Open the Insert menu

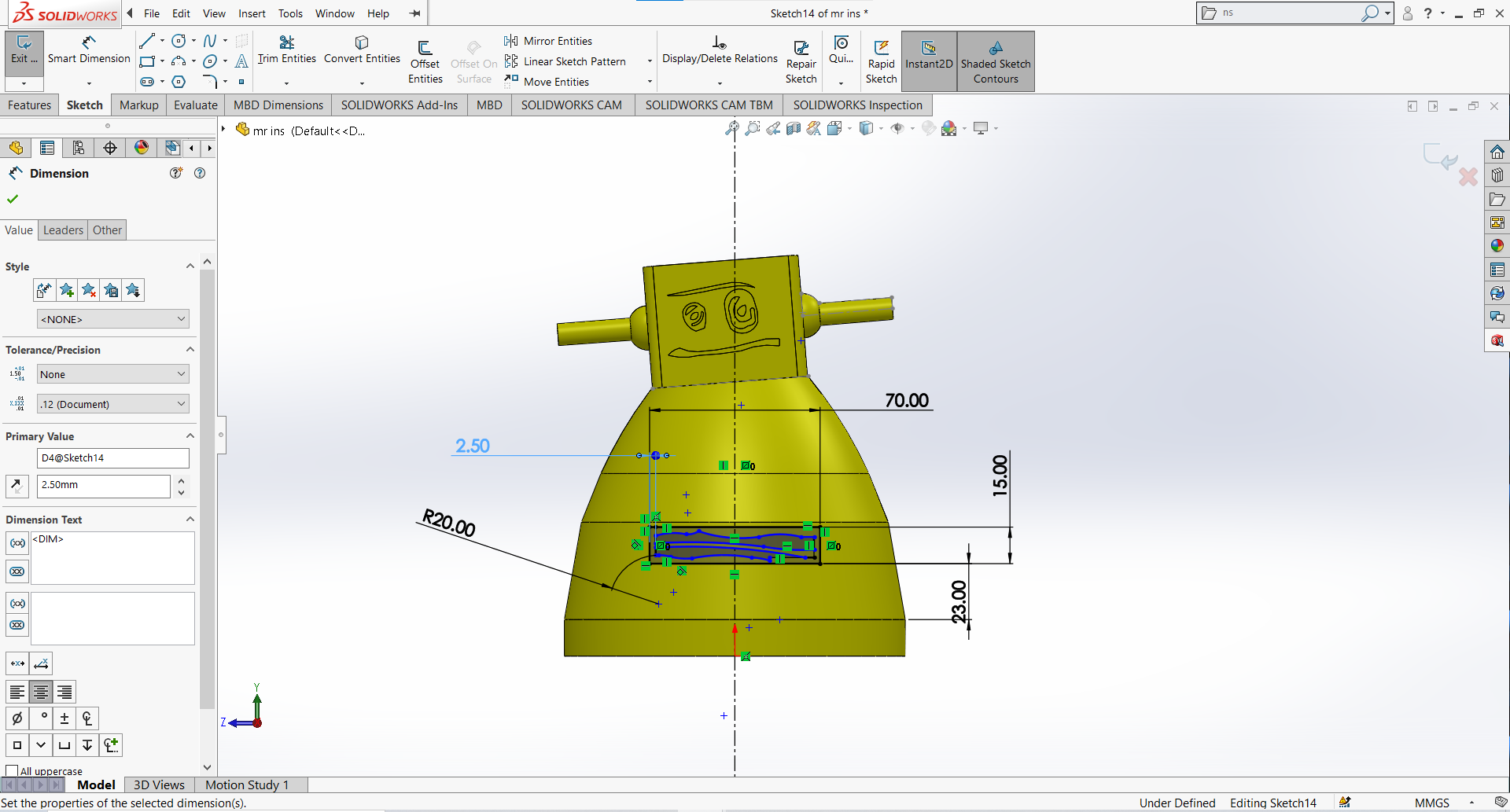point(252,13)
